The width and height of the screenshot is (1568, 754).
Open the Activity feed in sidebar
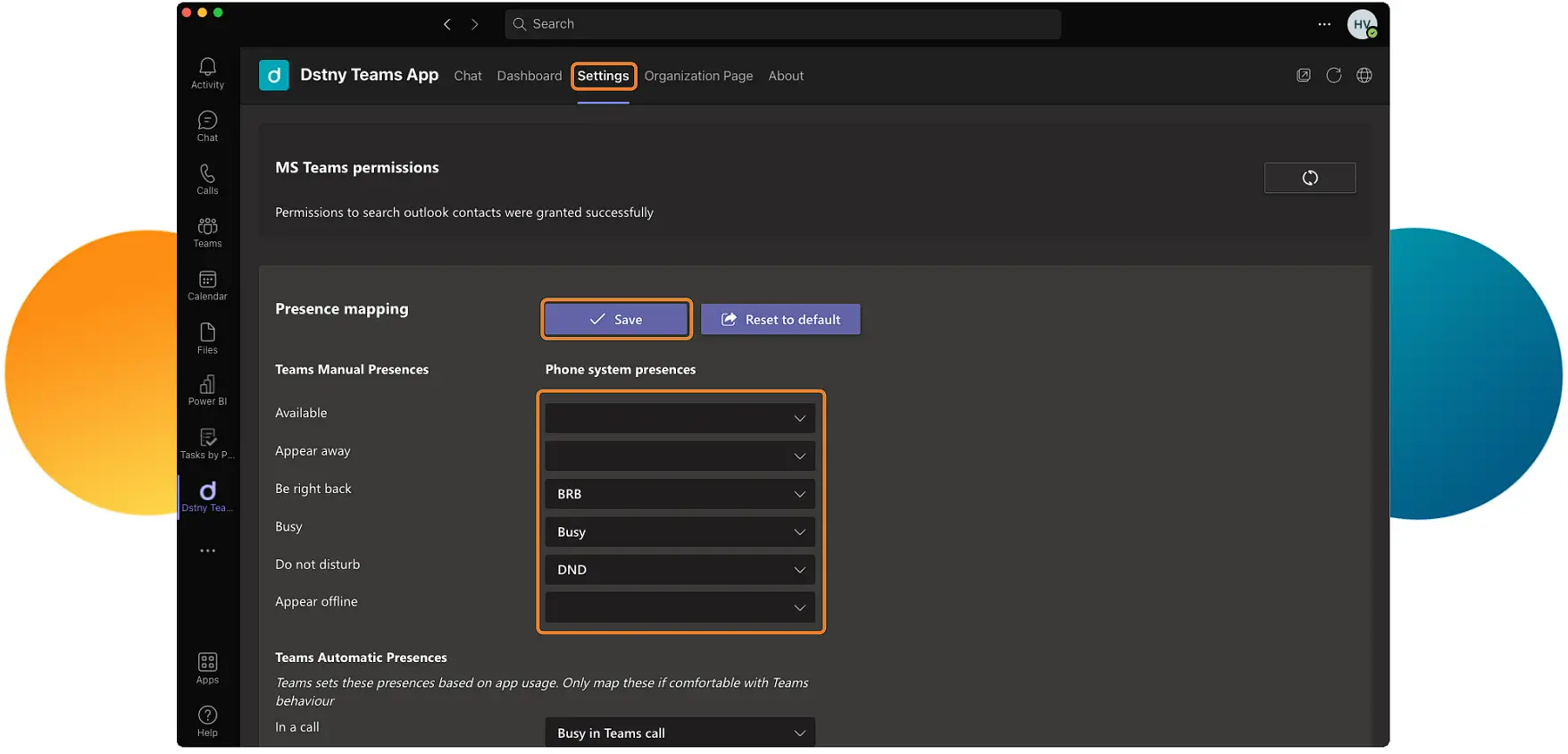click(x=207, y=73)
